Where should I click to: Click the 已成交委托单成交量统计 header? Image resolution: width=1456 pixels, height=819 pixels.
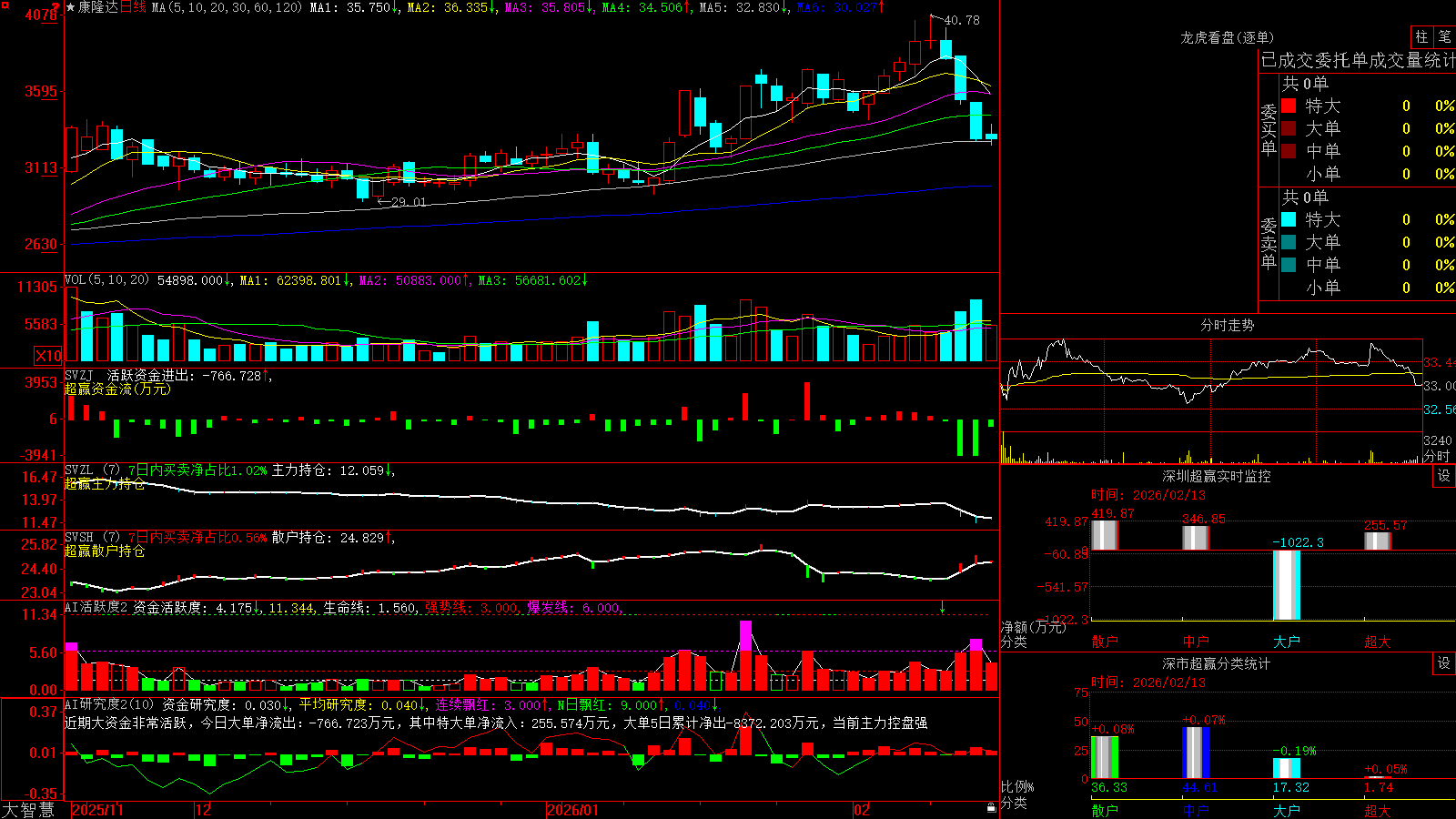pyautogui.click(x=1358, y=61)
